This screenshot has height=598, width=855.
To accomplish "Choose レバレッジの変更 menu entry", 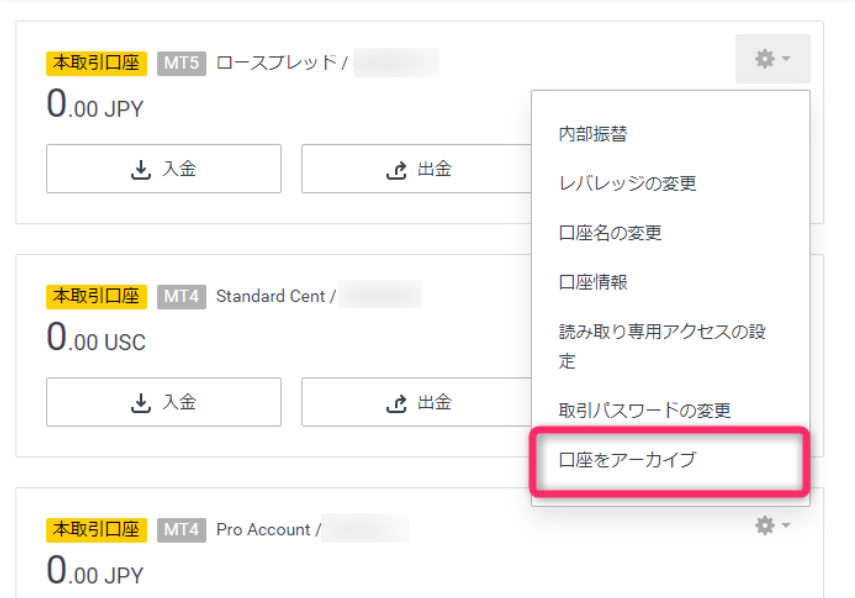I will pyautogui.click(x=627, y=184).
